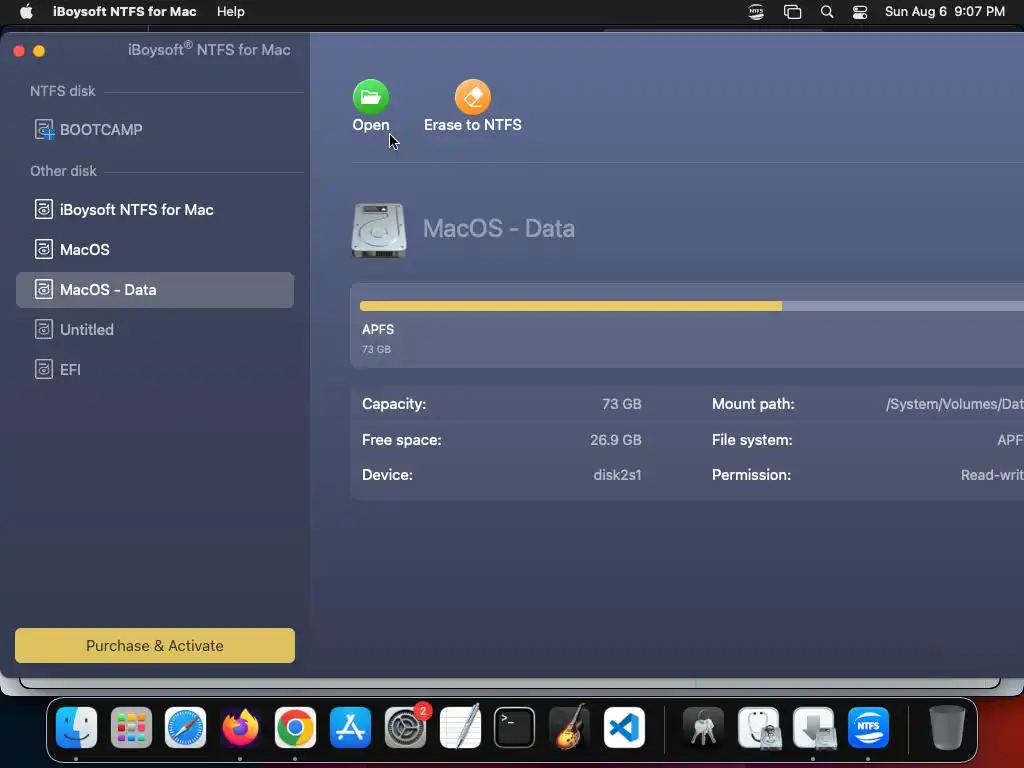Image resolution: width=1024 pixels, height=768 pixels.
Task: Open Finder from the Dock
Action: (x=76, y=728)
